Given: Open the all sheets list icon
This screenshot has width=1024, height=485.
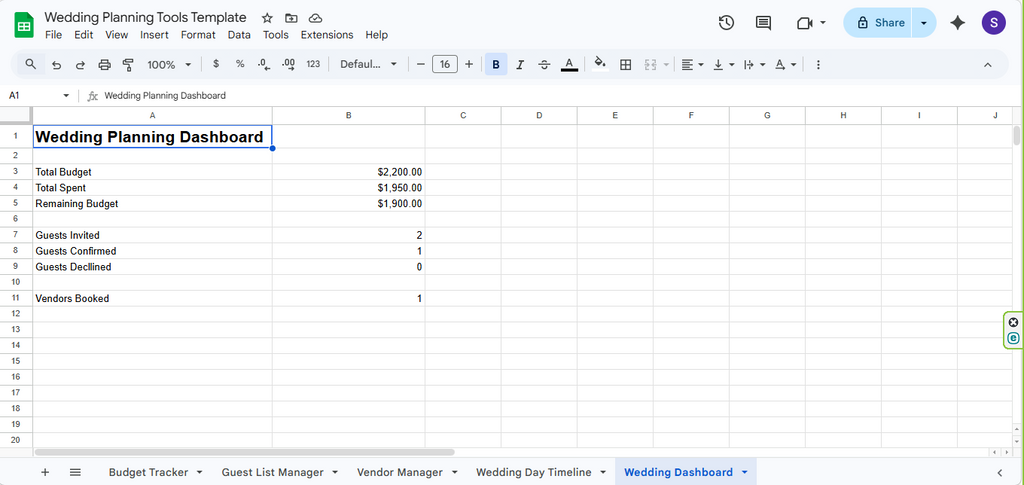Looking at the screenshot, I should coord(75,472).
